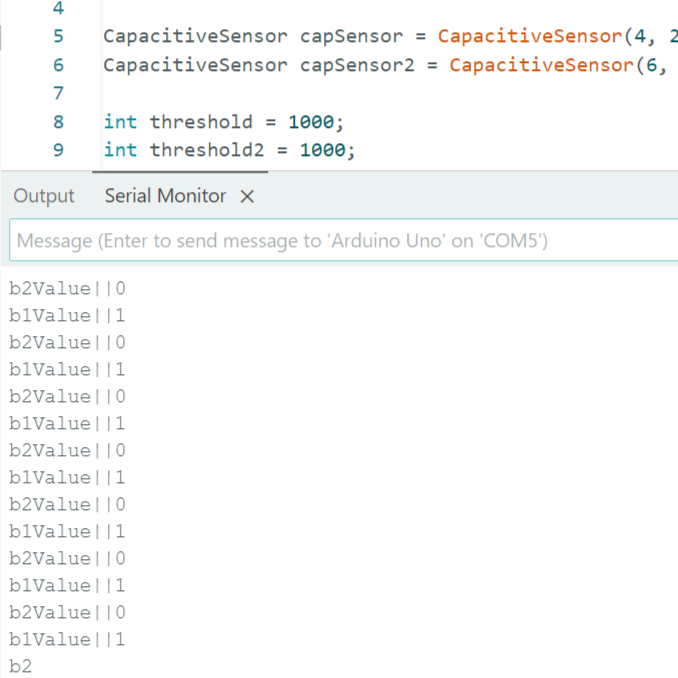Click the capSensor2 variable on line 6

point(357,65)
